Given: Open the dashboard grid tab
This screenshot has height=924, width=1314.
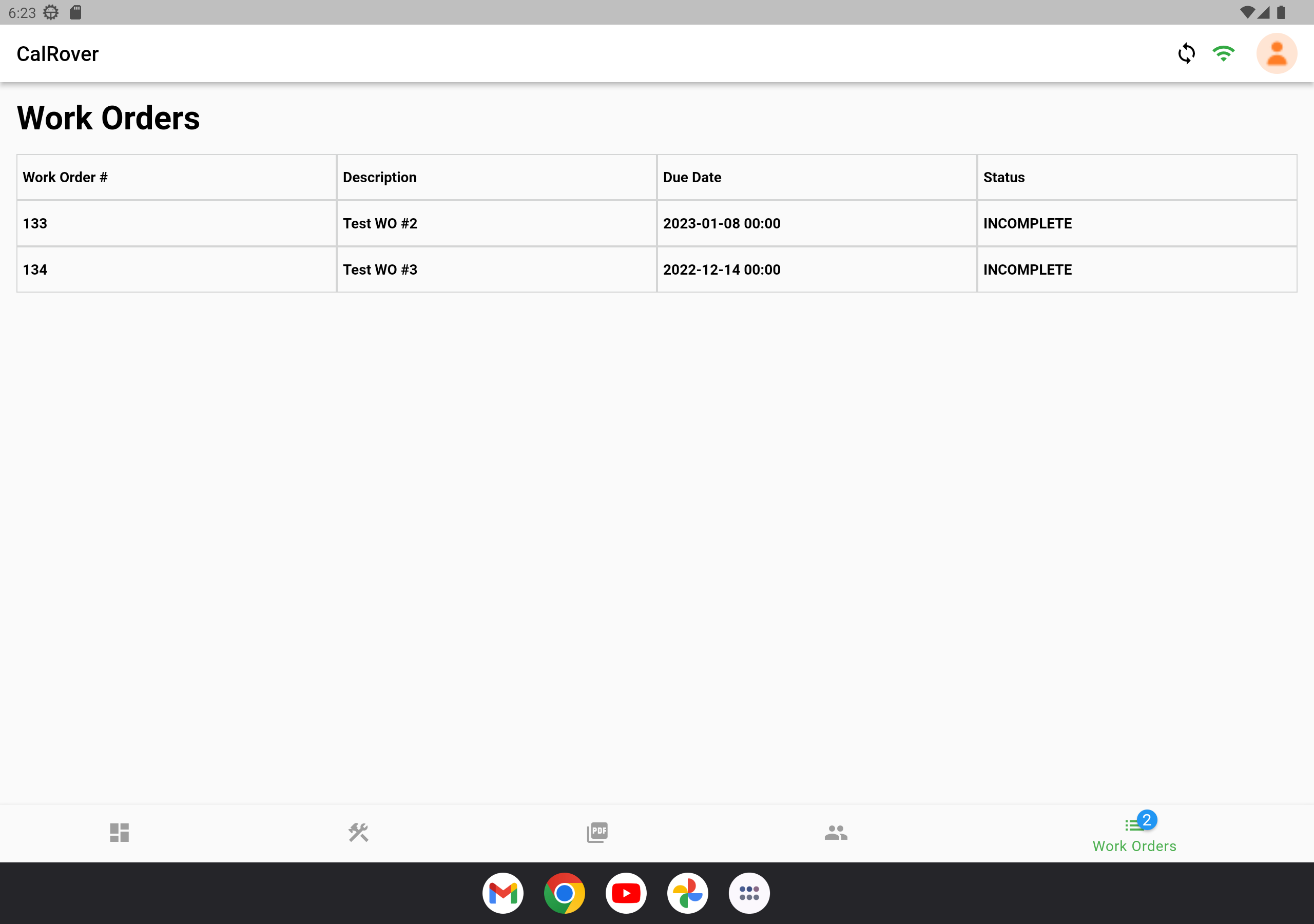Looking at the screenshot, I should pyautogui.click(x=119, y=833).
